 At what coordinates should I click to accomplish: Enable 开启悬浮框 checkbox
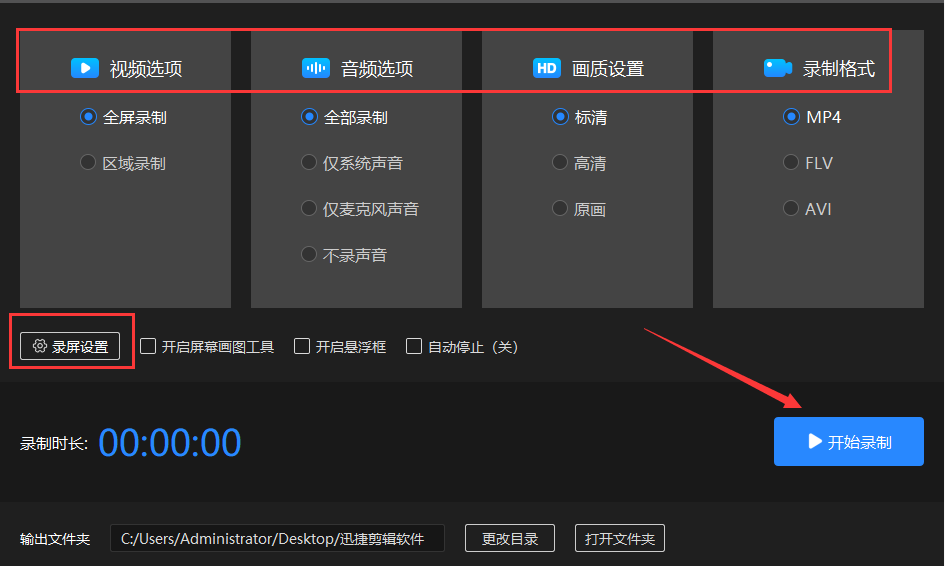[x=302, y=346]
